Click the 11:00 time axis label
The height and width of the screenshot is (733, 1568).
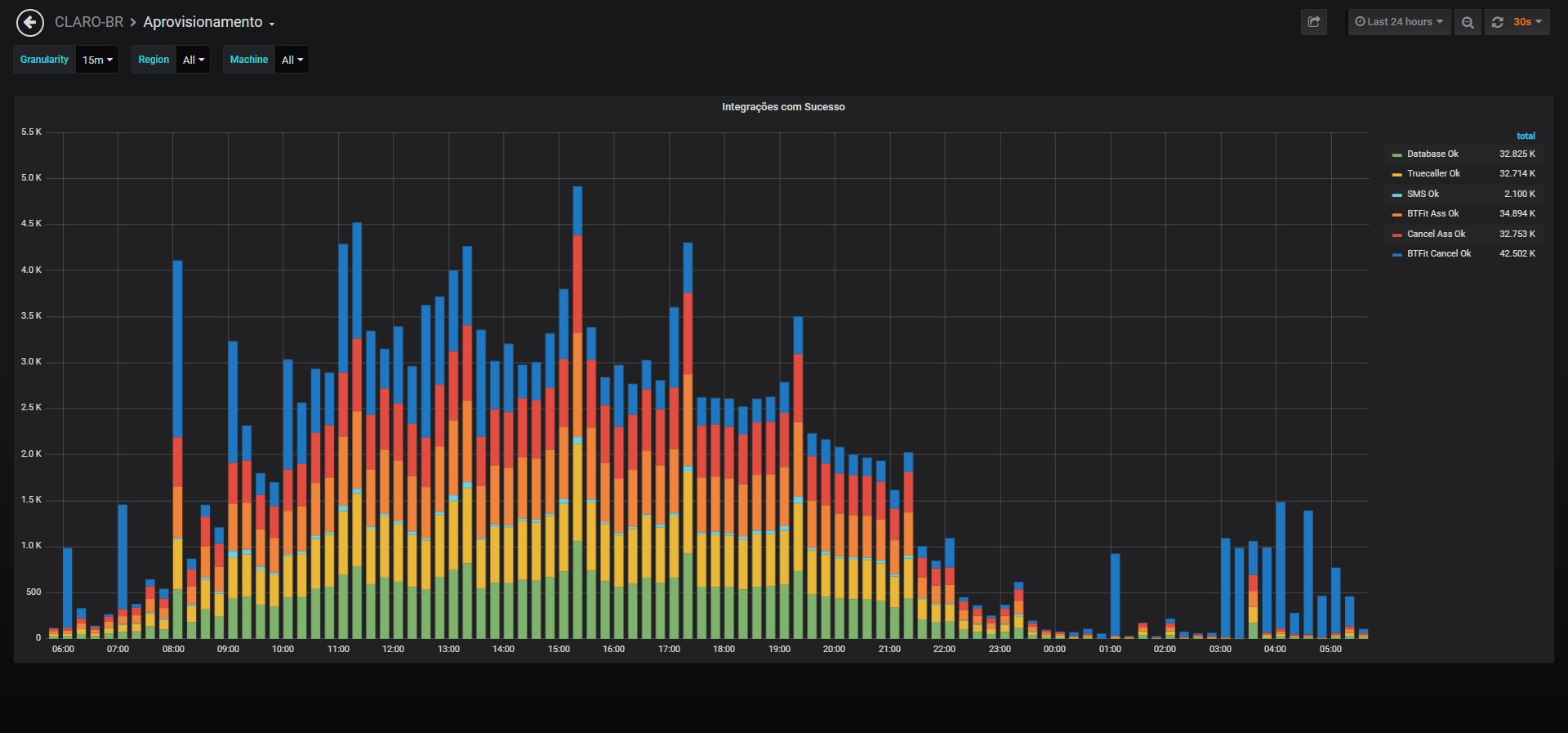(x=338, y=649)
